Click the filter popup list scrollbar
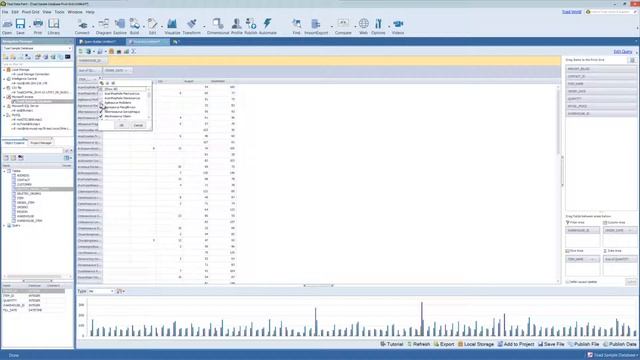Image resolution: width=640 pixels, height=360 pixels. pos(149,103)
